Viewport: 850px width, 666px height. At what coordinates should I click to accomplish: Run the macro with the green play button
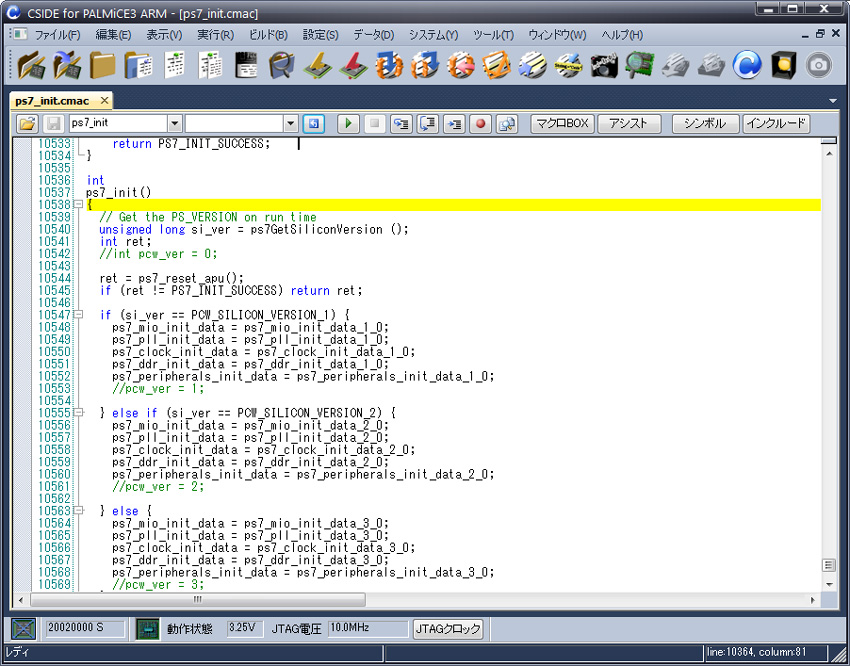(348, 124)
